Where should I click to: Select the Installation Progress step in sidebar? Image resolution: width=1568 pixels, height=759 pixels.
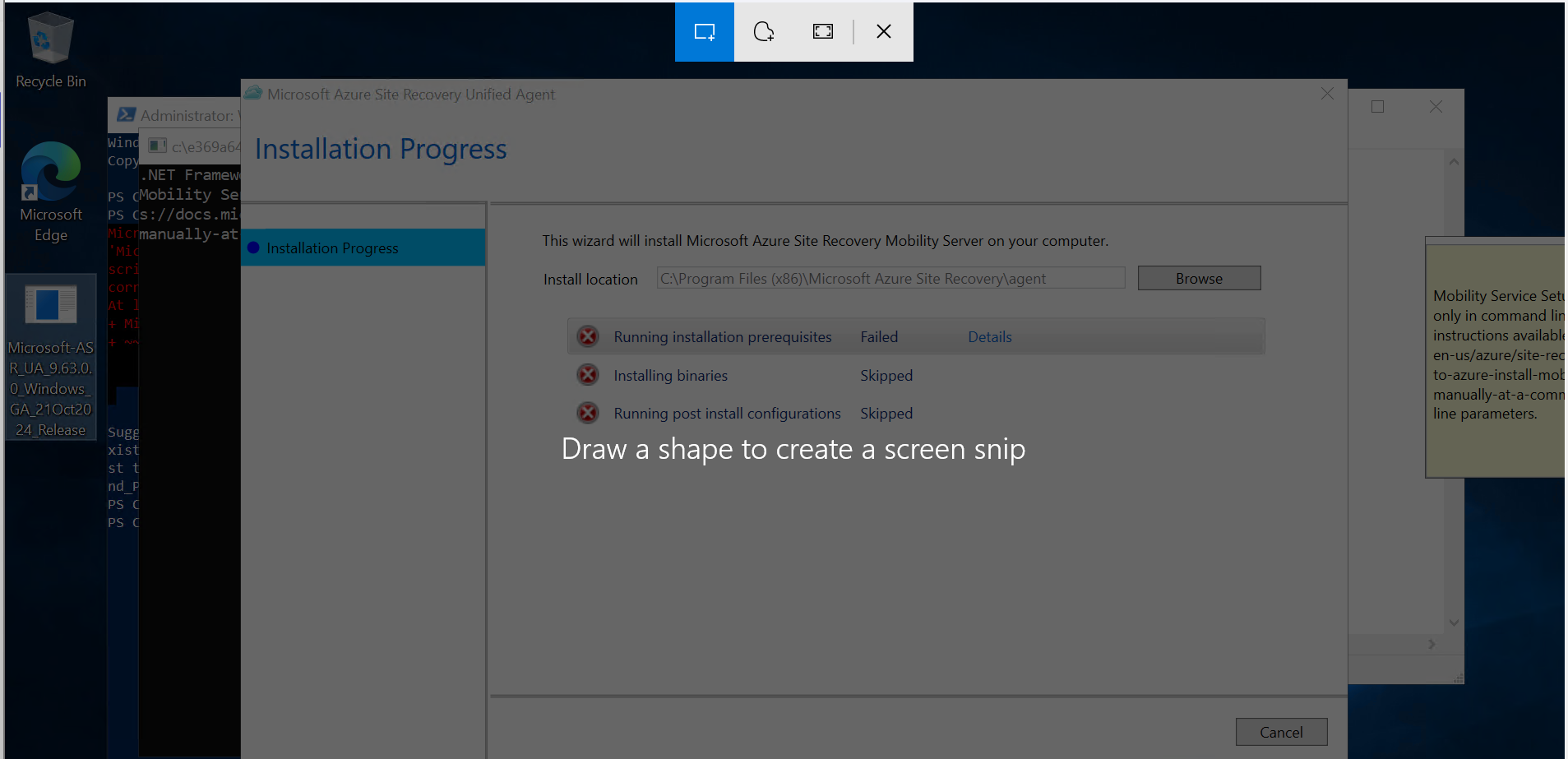click(363, 248)
